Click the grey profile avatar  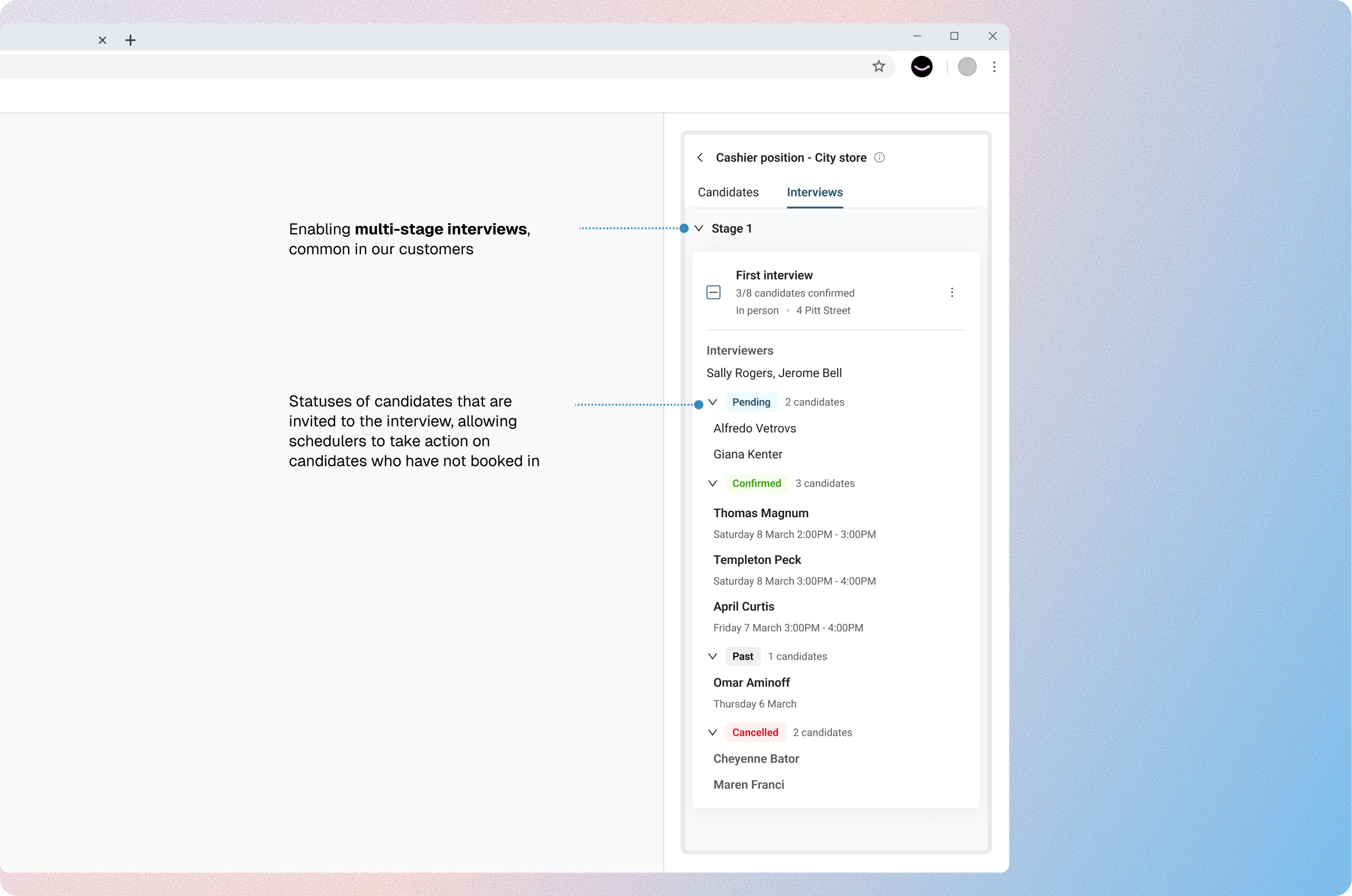(x=967, y=67)
